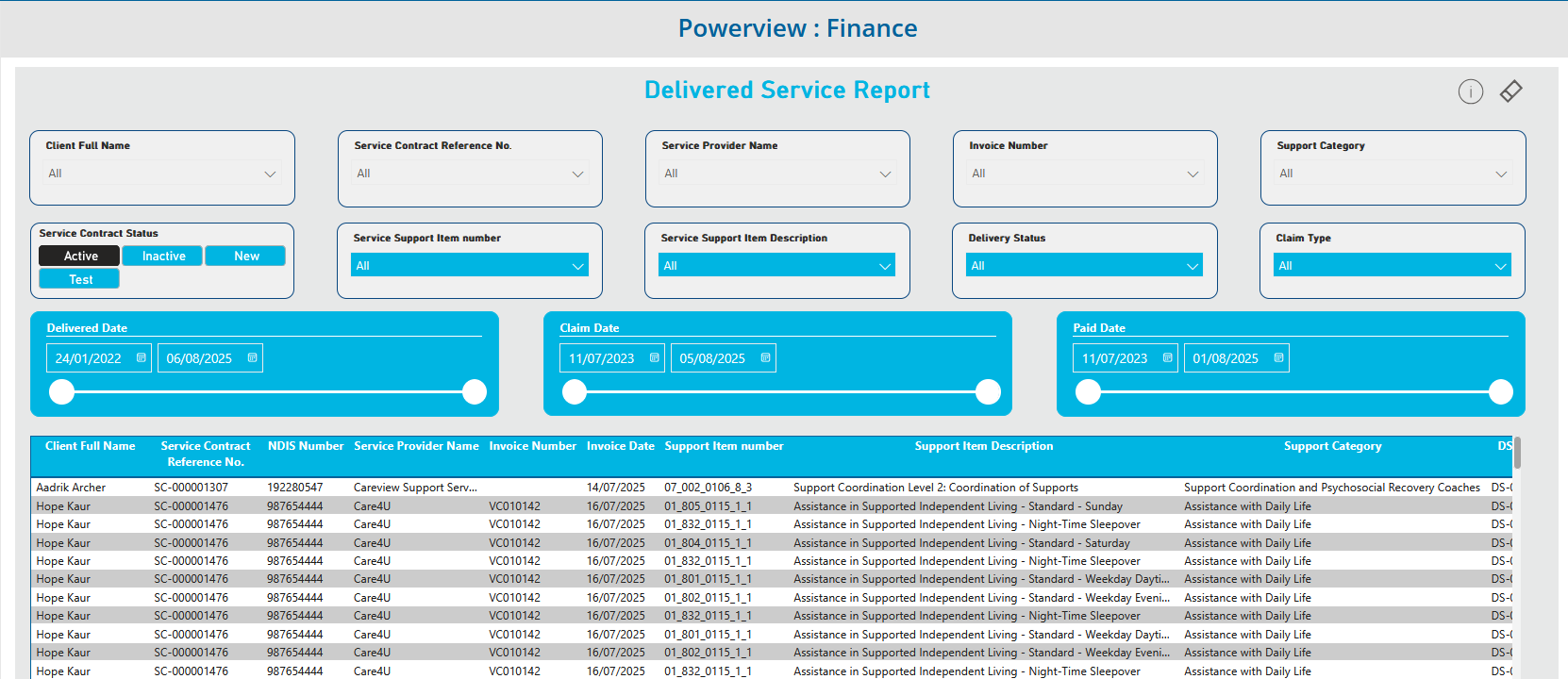Click the Powerview : Finance heading

[797, 28]
